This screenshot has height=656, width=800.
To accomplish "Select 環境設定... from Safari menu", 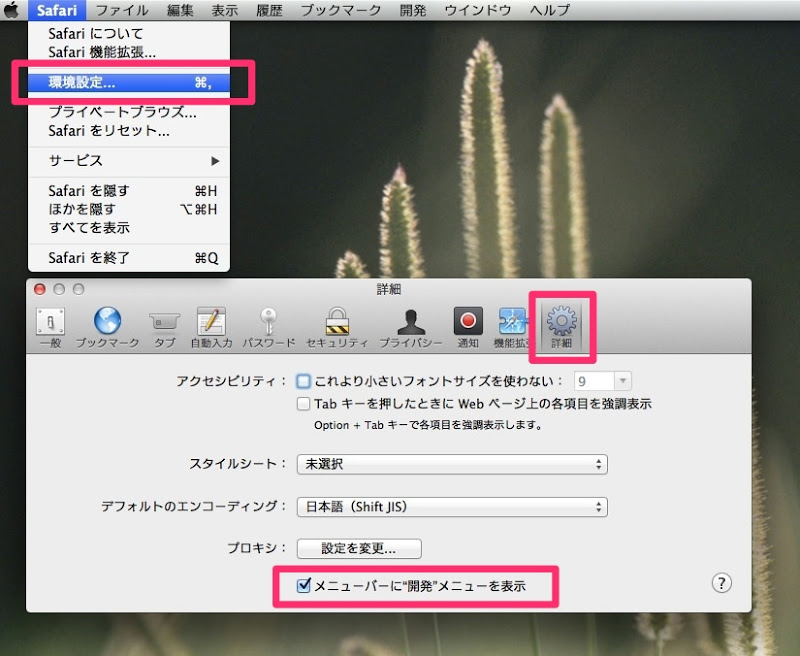I will [x=129, y=82].
